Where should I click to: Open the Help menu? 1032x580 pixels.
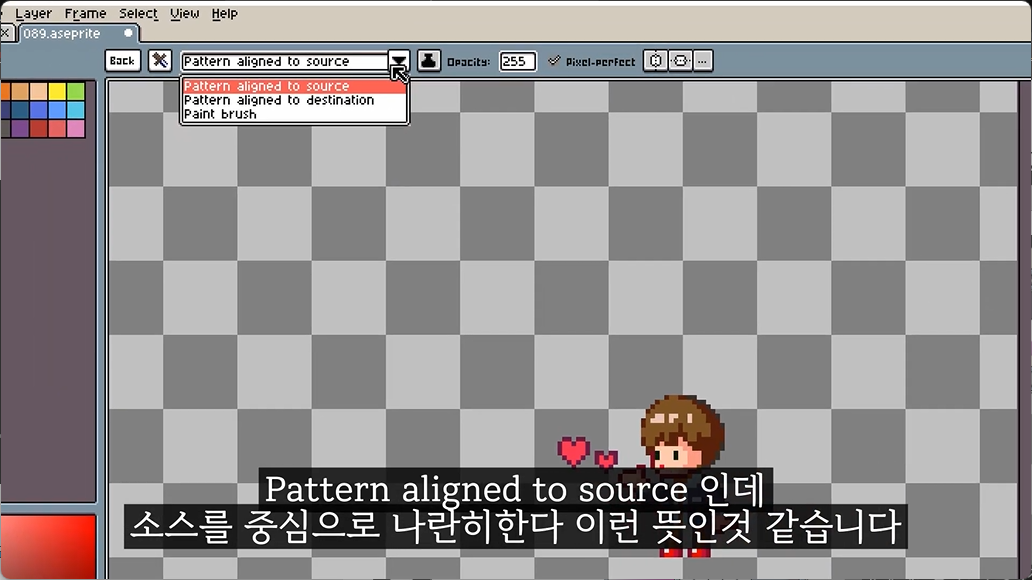click(224, 13)
